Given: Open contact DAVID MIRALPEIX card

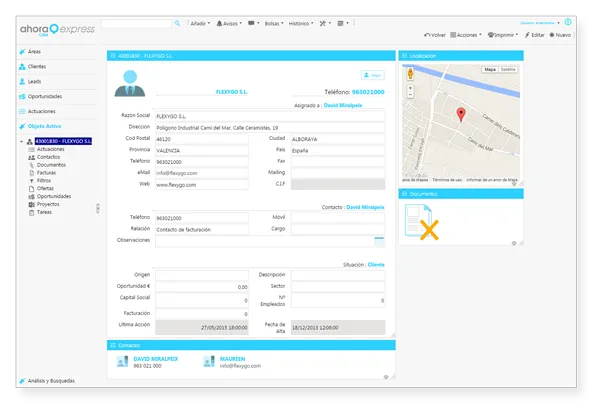Looking at the screenshot, I should pyautogui.click(x=147, y=362).
